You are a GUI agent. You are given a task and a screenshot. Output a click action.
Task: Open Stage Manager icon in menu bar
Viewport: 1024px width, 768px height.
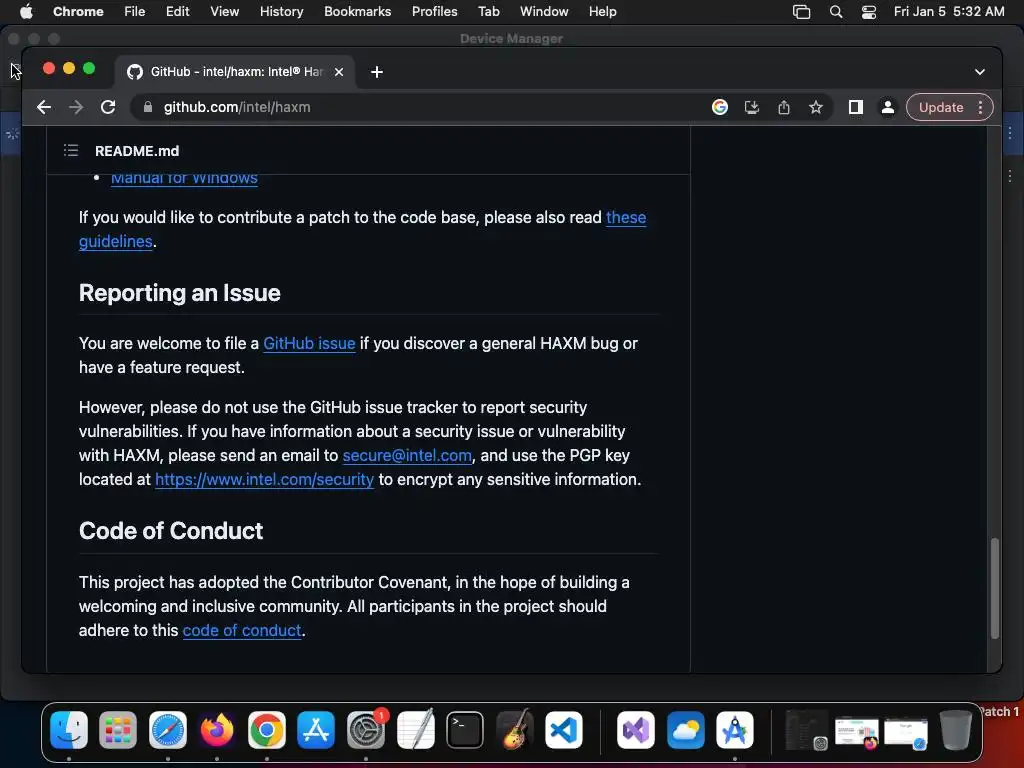click(801, 12)
